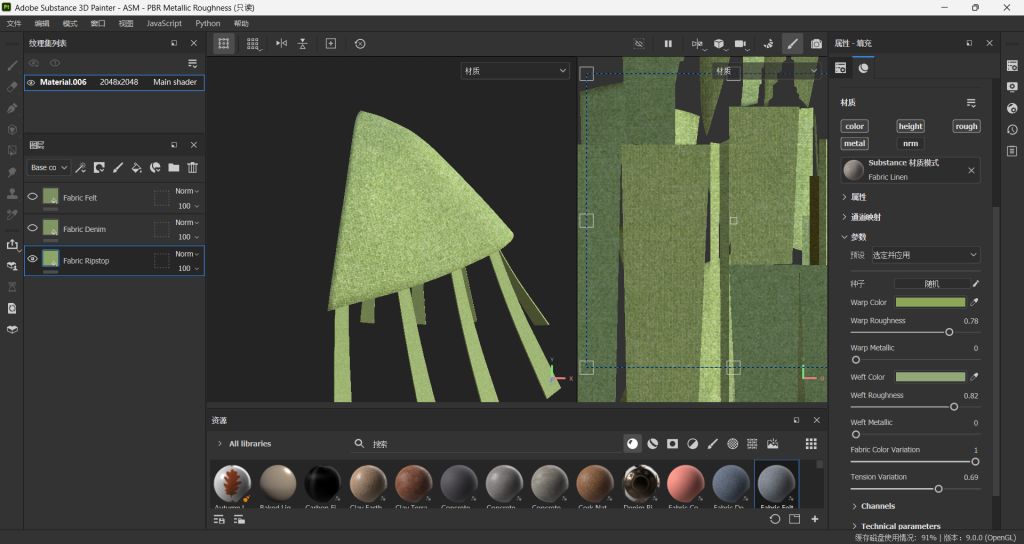Viewport: 1024px width, 544px height.
Task: Open the 窗口 menu
Action: tap(98, 24)
